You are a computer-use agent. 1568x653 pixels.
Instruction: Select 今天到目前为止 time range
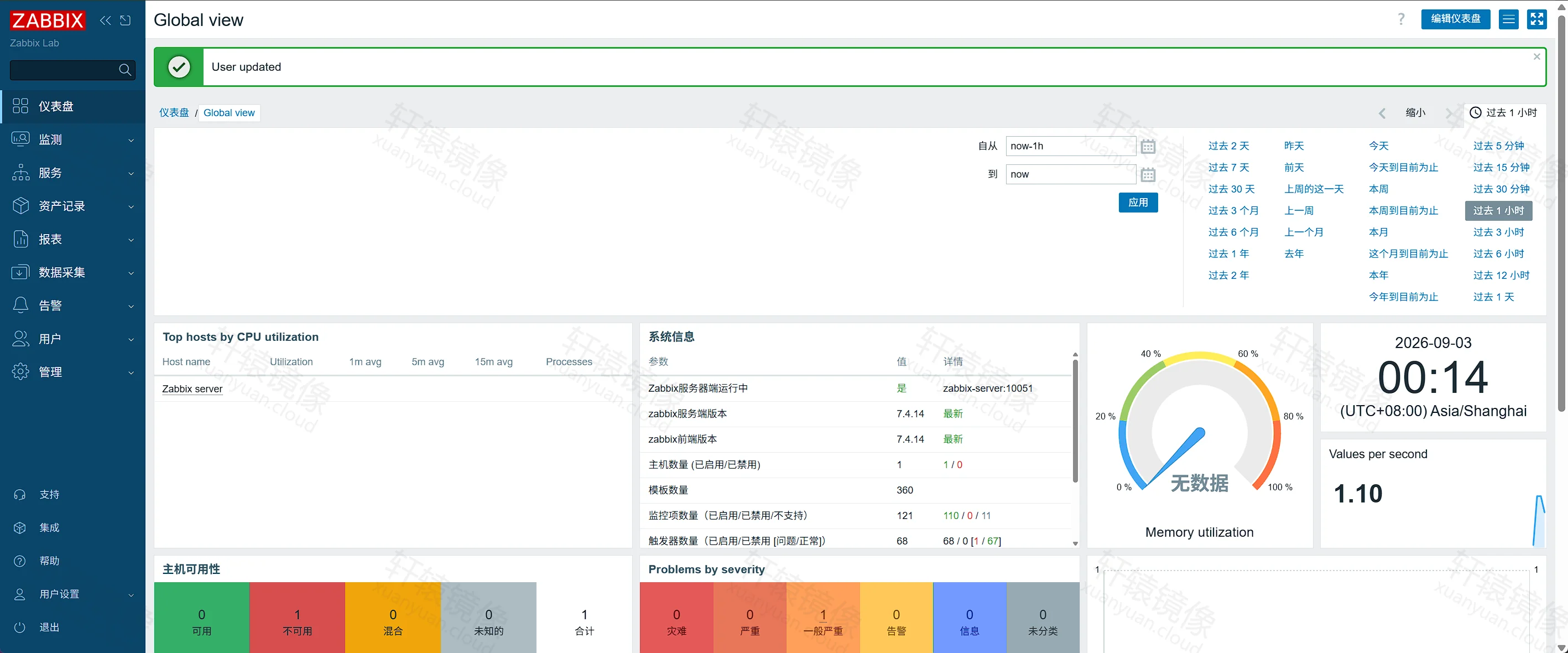click(x=1403, y=168)
